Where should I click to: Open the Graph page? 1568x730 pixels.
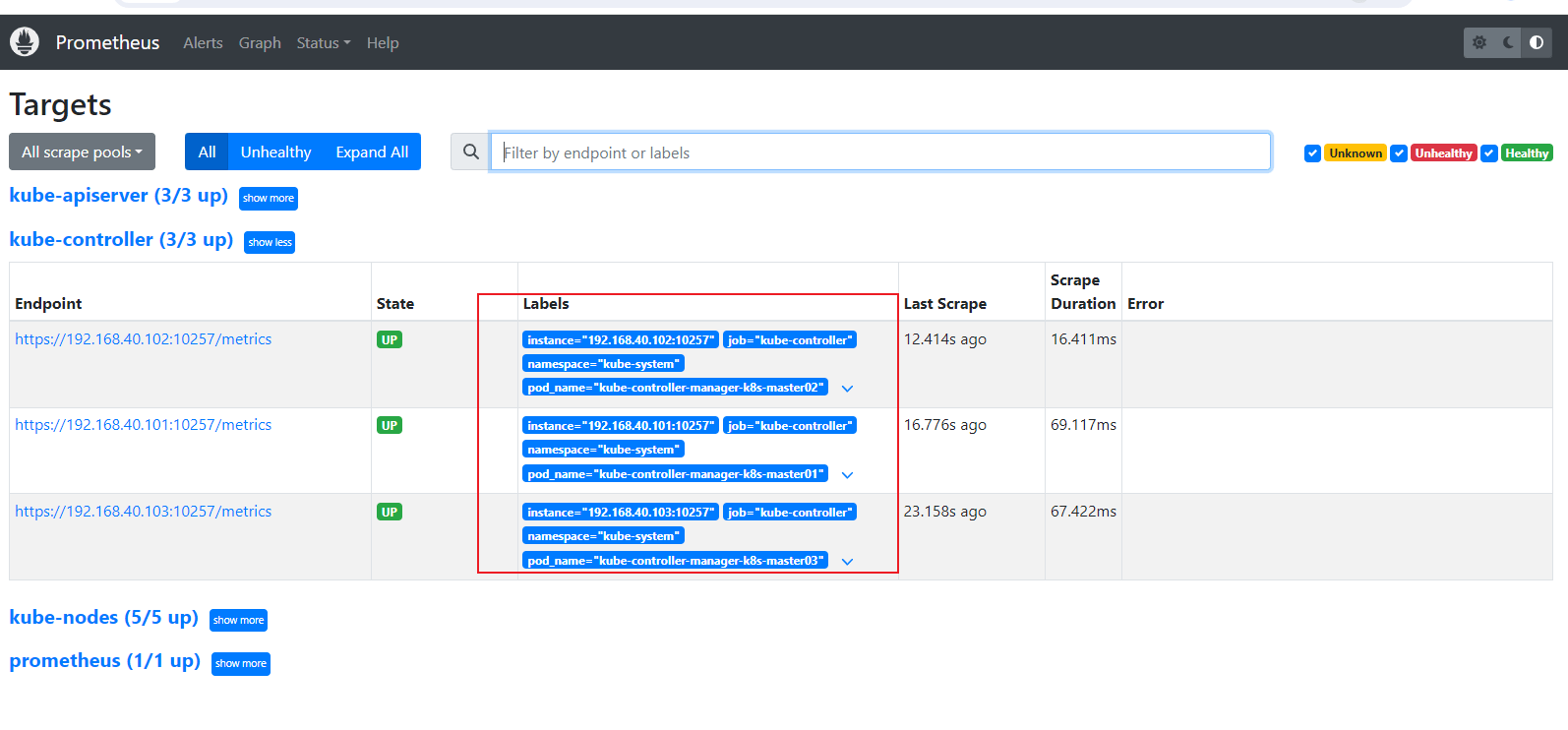[260, 43]
